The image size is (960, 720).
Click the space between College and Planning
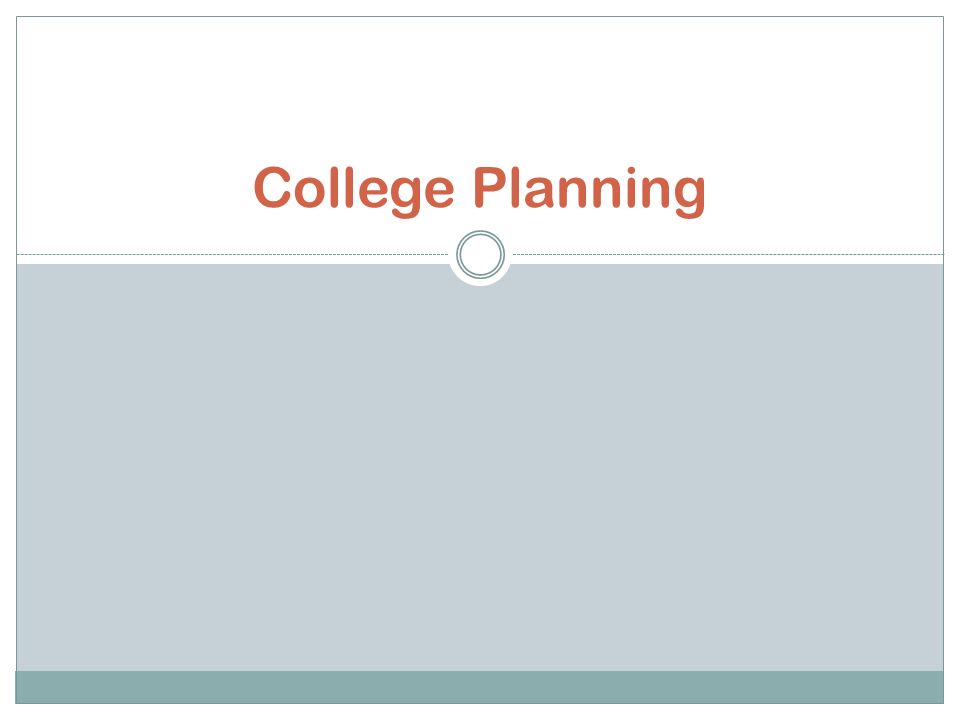(464, 190)
